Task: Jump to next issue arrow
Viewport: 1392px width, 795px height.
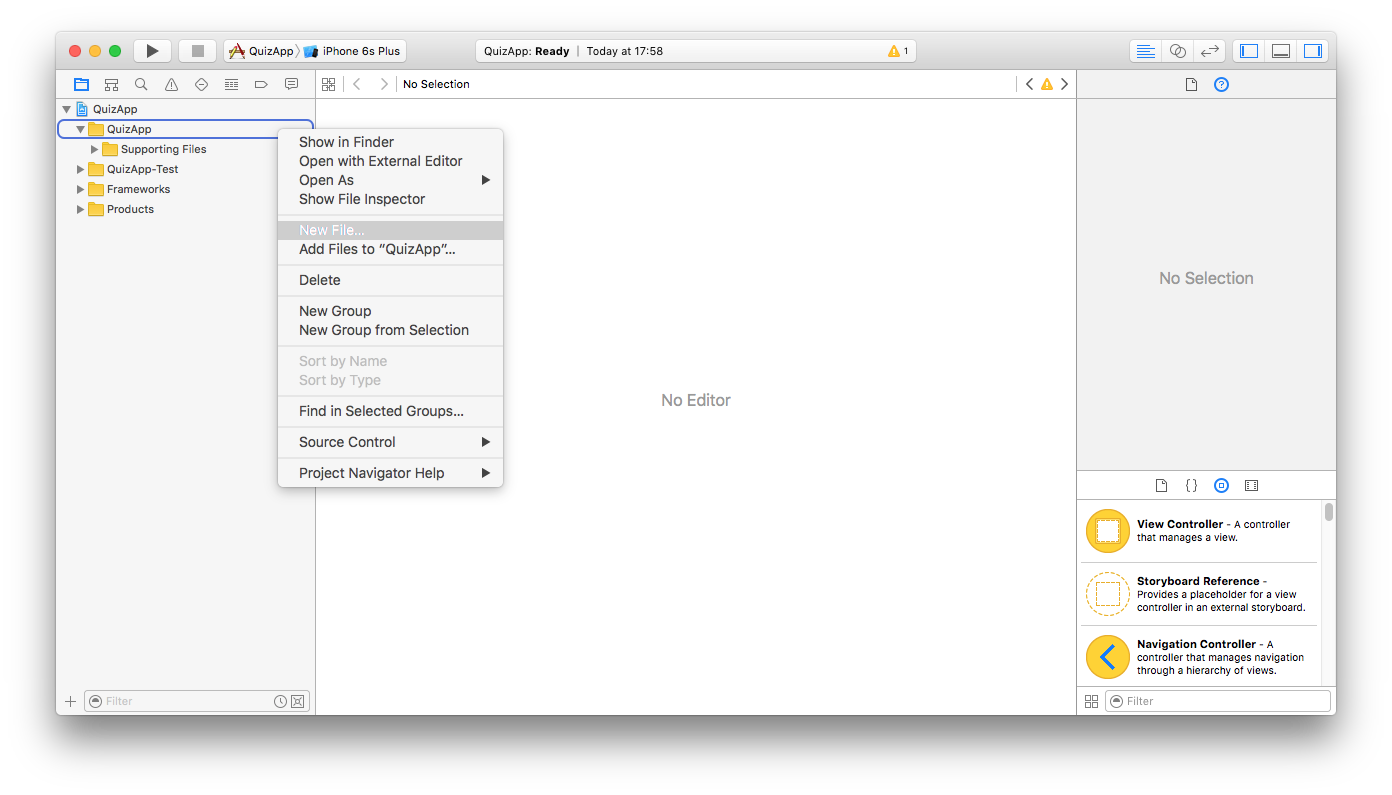Action: (x=1064, y=84)
